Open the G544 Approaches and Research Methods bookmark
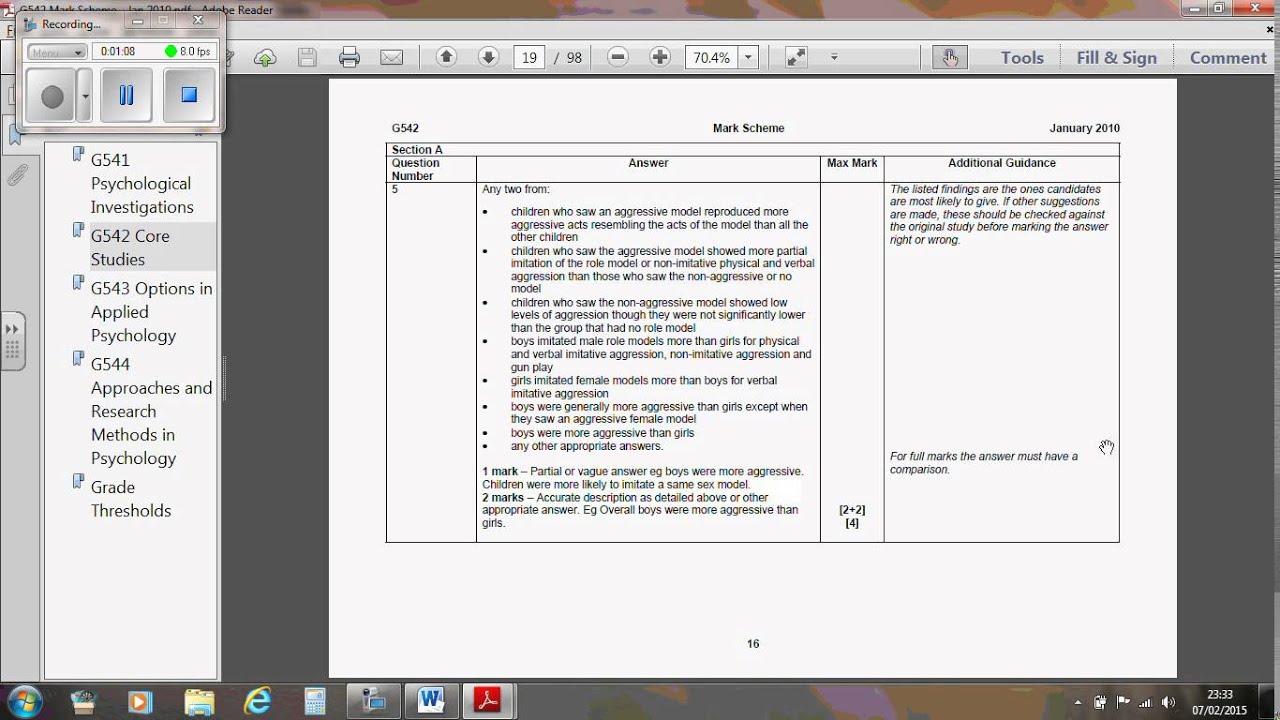 (x=151, y=411)
